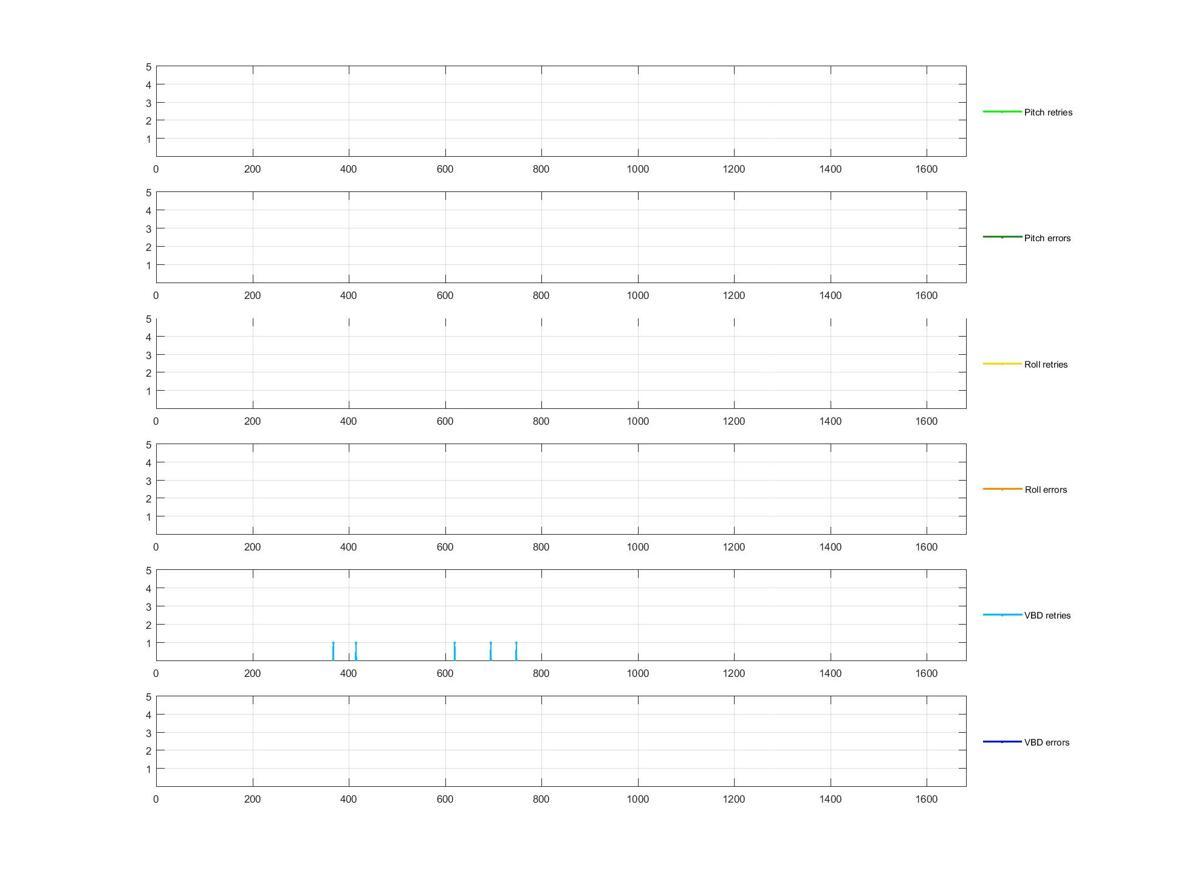
Task: Click the y-axis 1 label of VBD retries plot
Action: [x=148, y=643]
